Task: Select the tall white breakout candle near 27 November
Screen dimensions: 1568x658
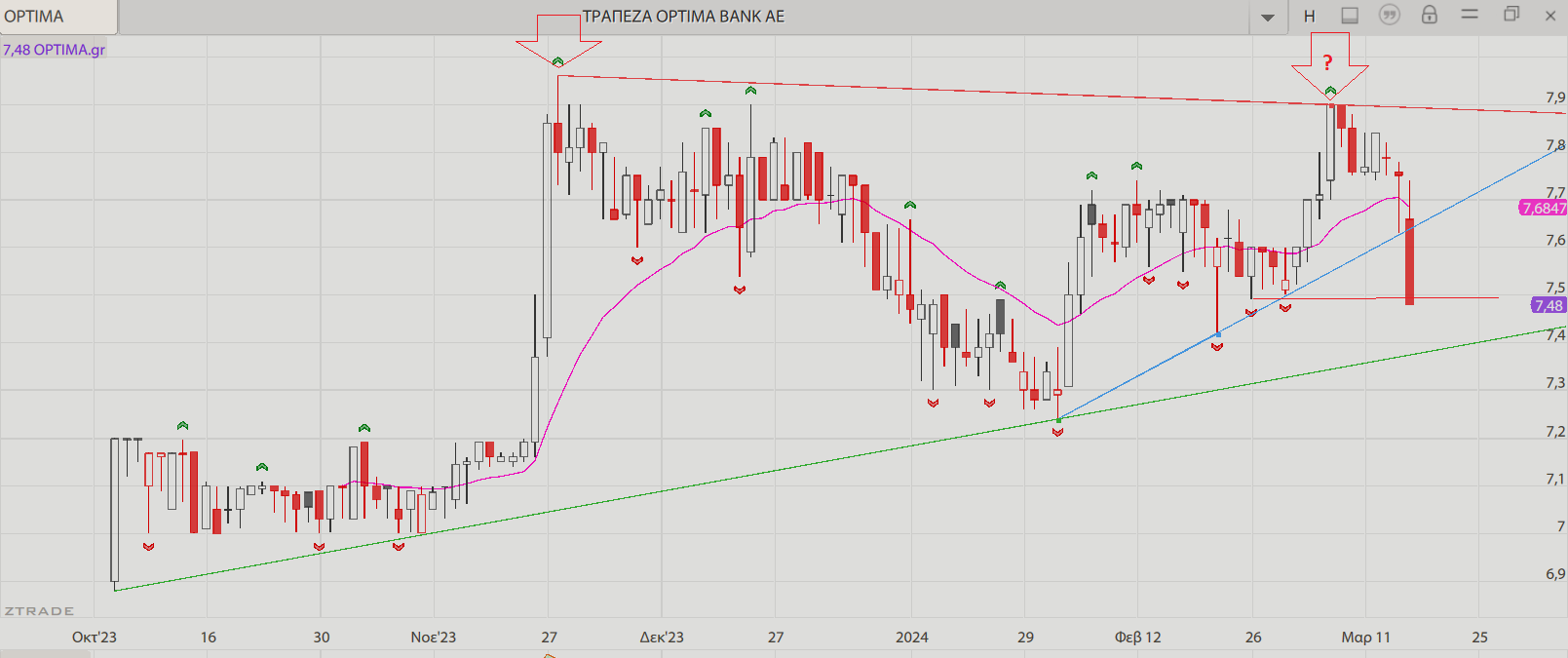Action: (x=547, y=229)
